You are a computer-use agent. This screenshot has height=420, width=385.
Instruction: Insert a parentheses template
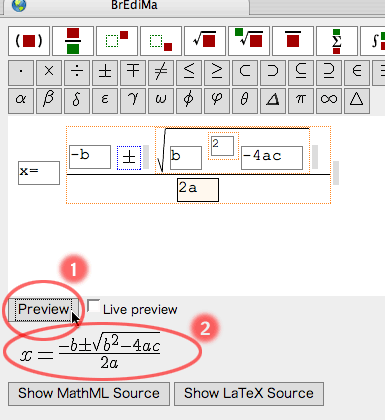(29, 41)
